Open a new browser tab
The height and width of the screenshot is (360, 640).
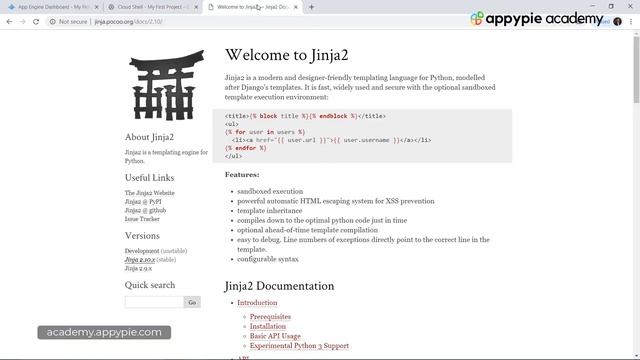(x=311, y=7)
